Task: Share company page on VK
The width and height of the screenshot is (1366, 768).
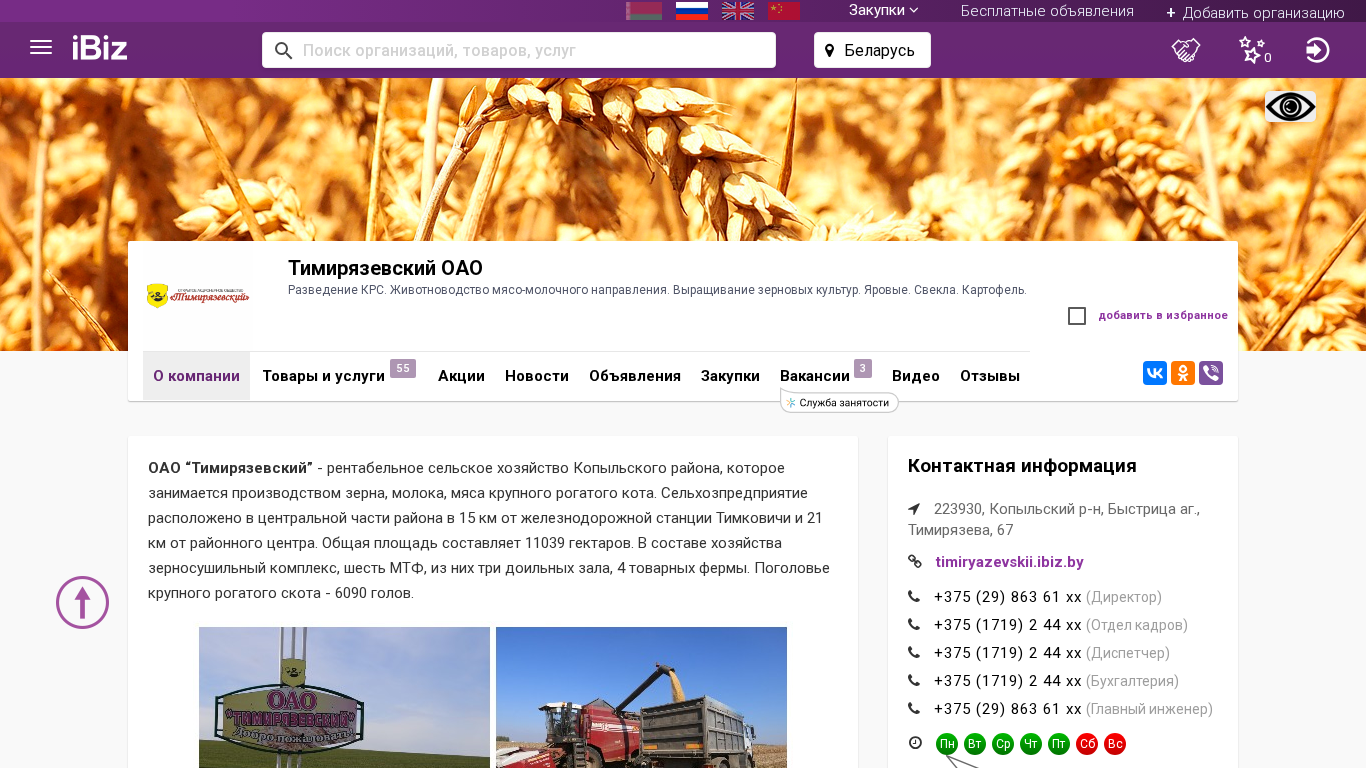Action: click(1155, 373)
